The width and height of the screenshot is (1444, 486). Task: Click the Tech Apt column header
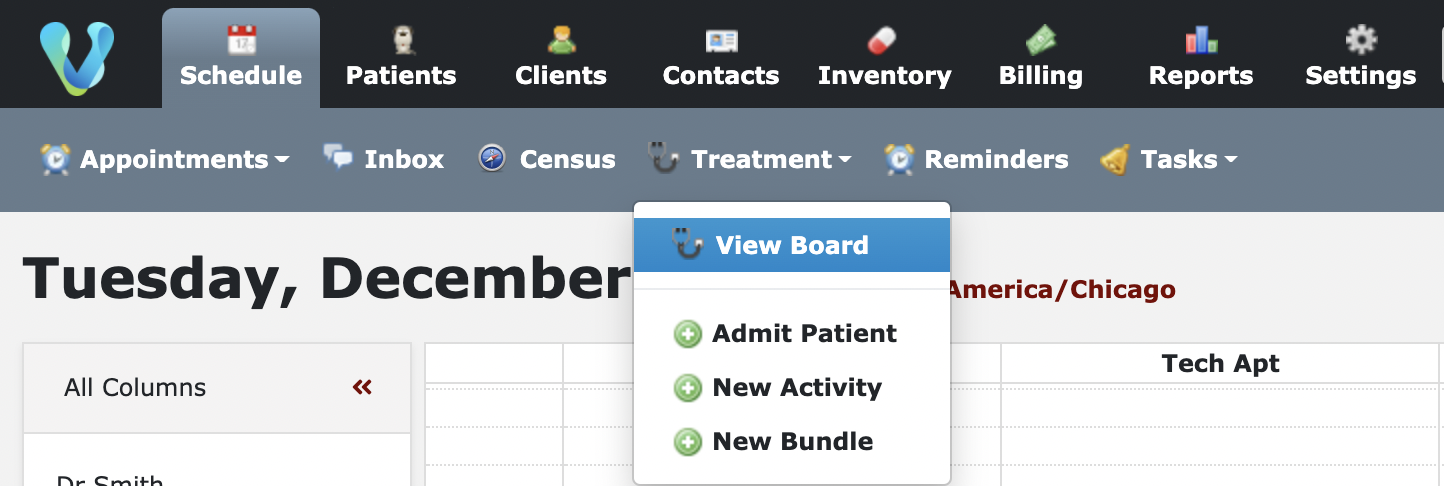pos(1220,363)
